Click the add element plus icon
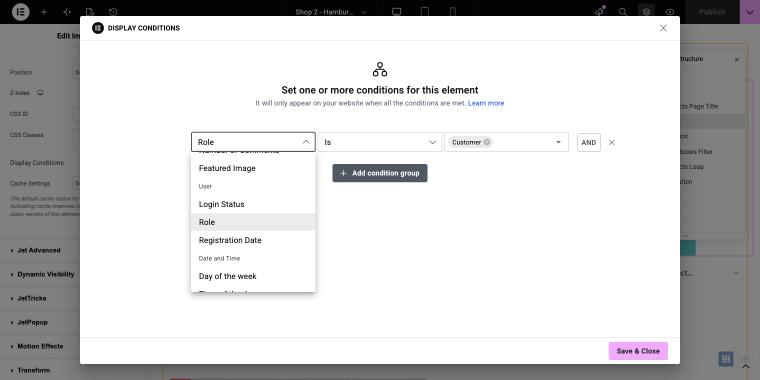Image resolution: width=760 pixels, height=380 pixels. pos(44,12)
